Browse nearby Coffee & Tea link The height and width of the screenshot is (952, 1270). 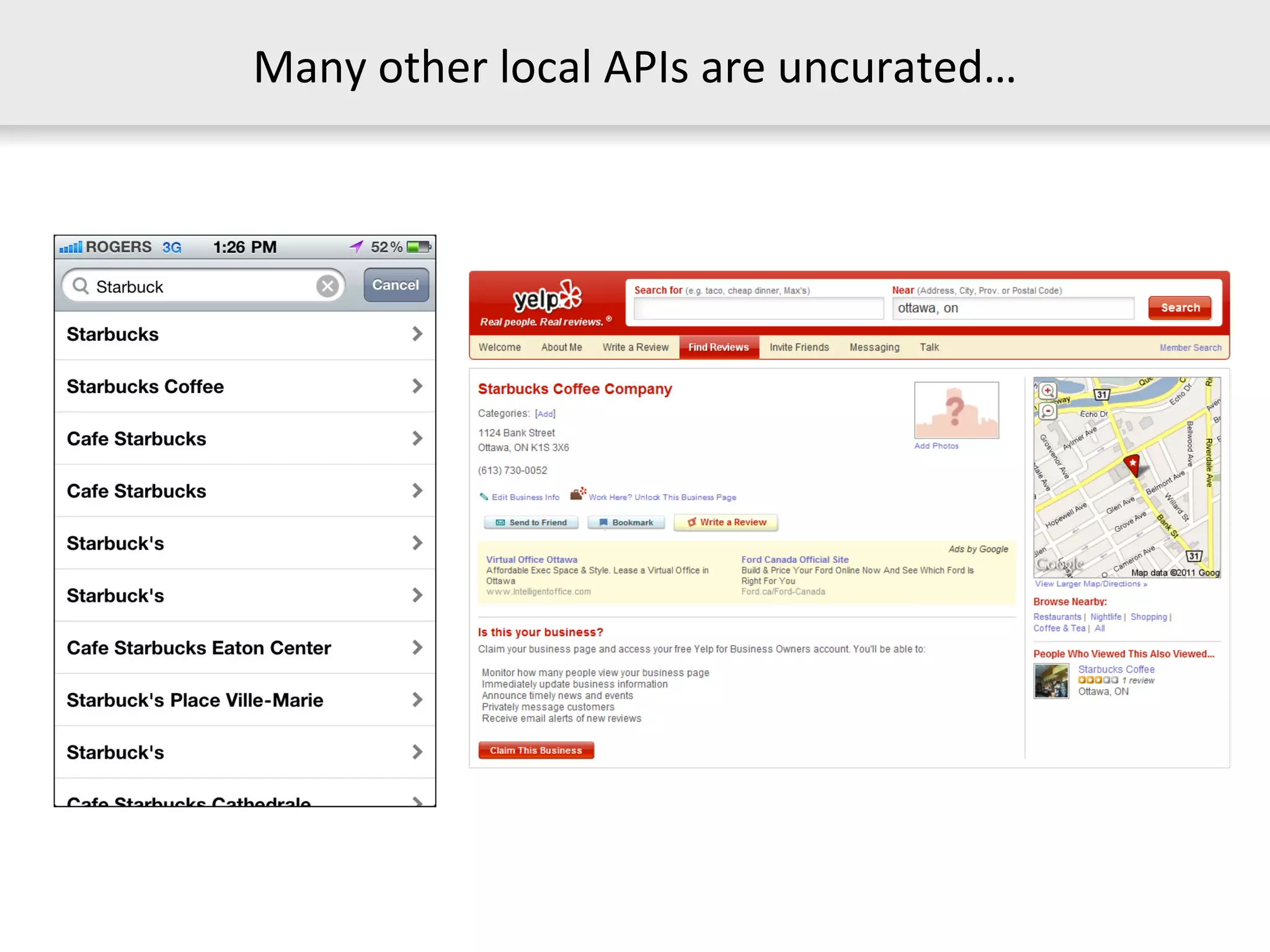1059,628
